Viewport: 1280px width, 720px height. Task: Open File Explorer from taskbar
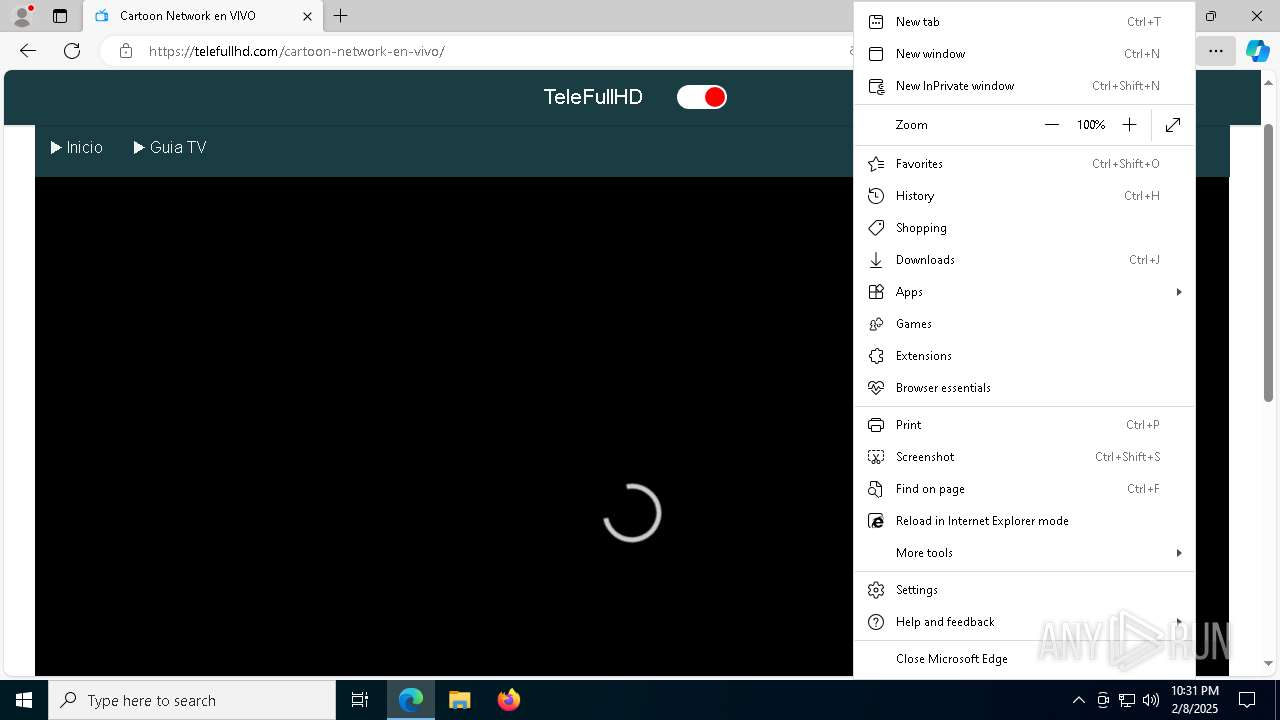[x=460, y=700]
